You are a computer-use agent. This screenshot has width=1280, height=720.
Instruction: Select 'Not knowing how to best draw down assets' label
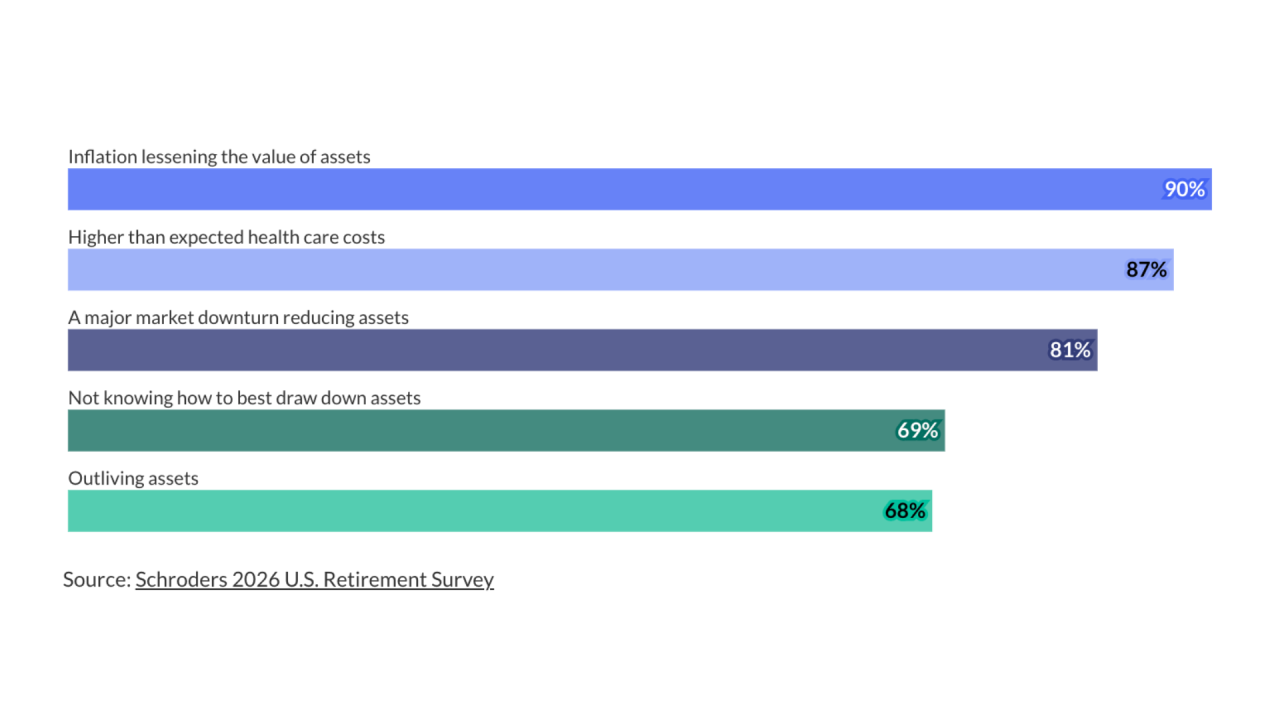245,398
